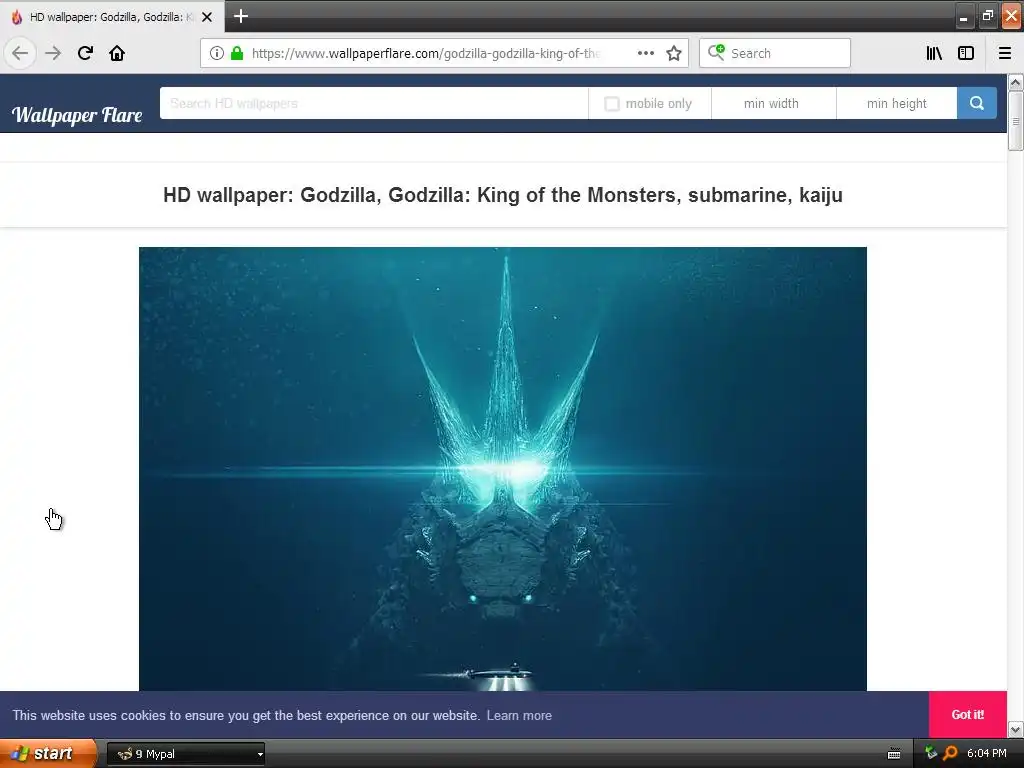Go forward with the forward arrow
1024x768 pixels.
[x=53, y=53]
